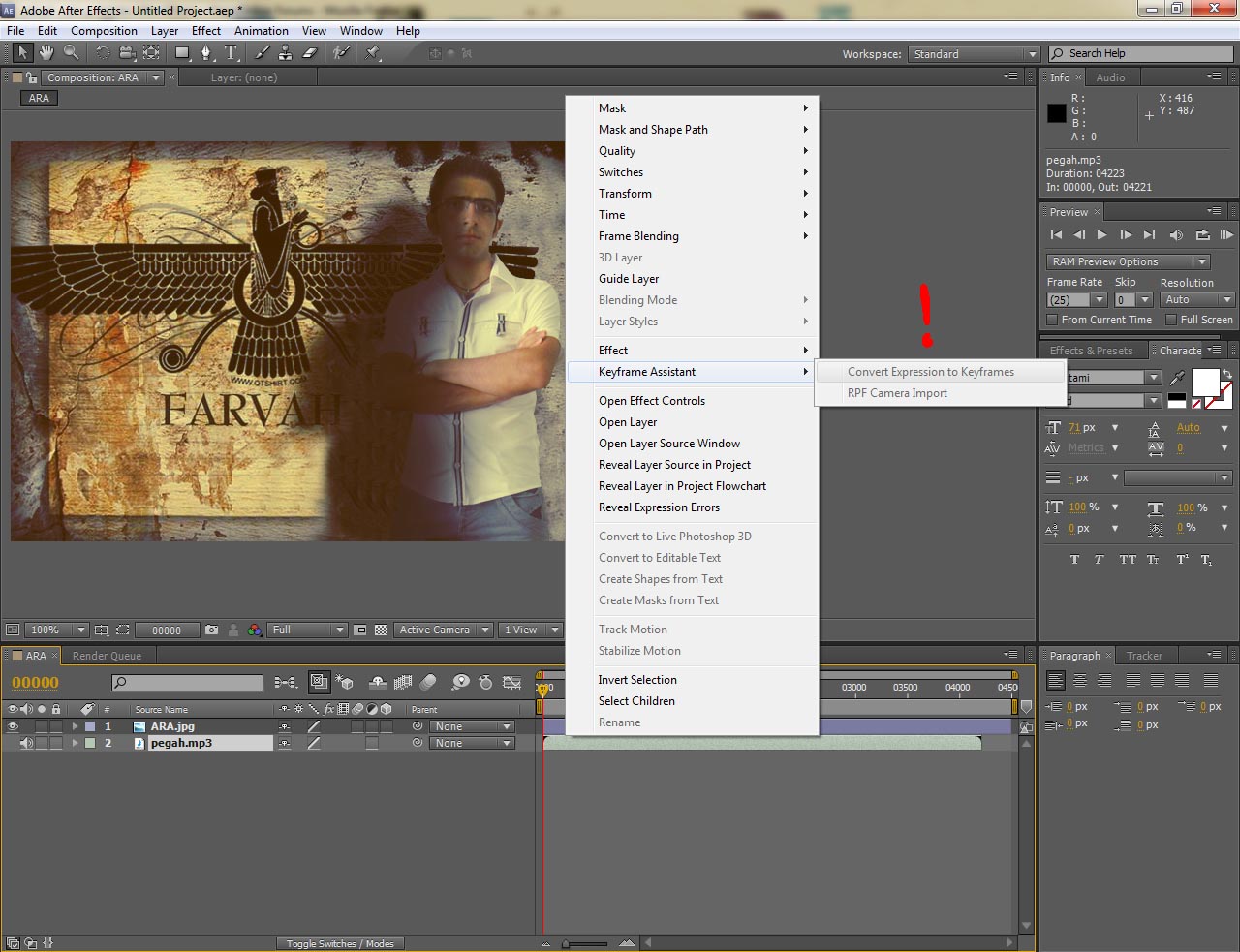Select the Rectangle shape tool
This screenshot has height=952, width=1240.
(x=182, y=53)
